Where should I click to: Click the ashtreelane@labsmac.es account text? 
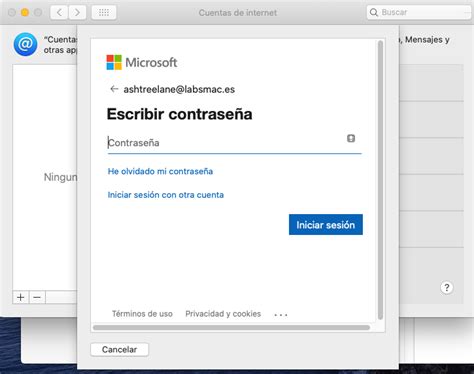(x=179, y=89)
